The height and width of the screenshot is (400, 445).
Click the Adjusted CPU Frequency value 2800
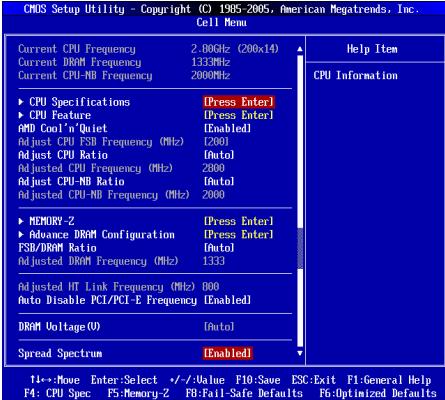(x=213, y=168)
